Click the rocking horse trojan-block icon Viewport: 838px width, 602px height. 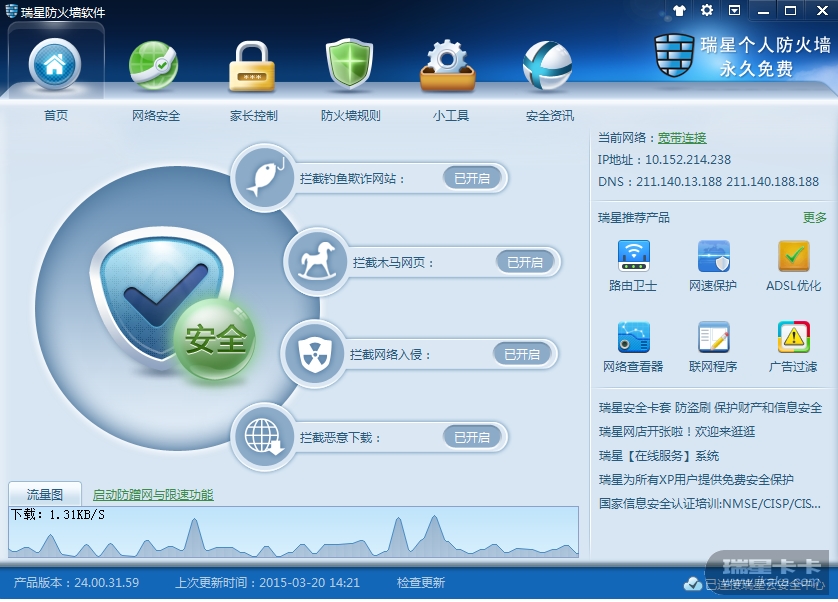[316, 262]
